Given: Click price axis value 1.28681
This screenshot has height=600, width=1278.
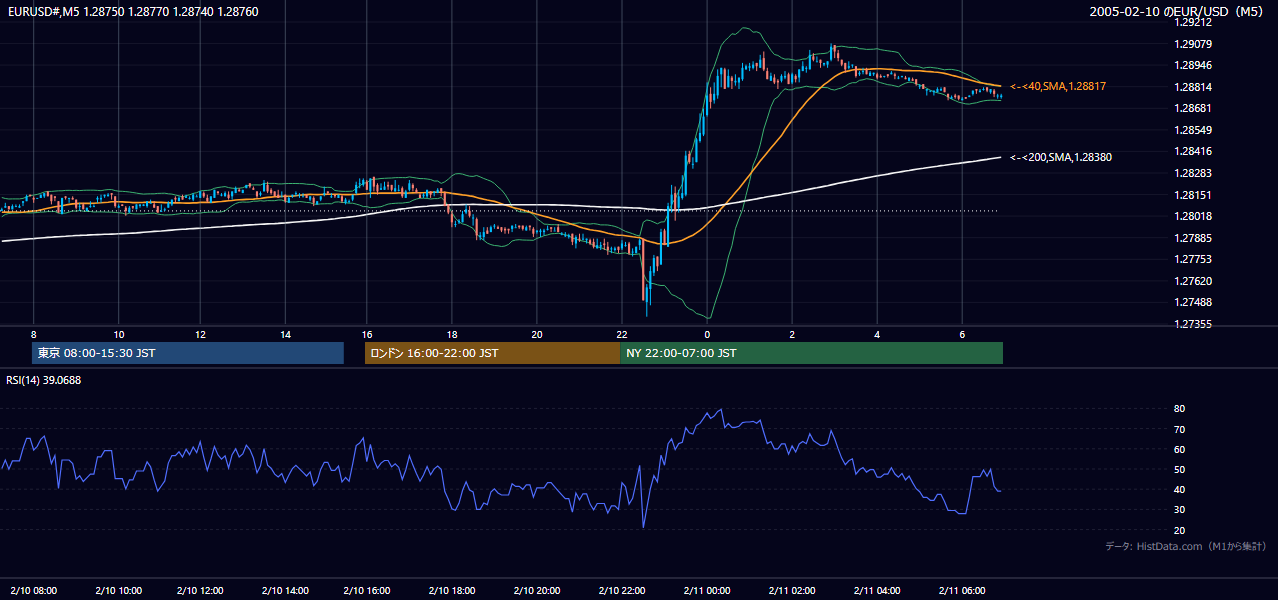Looking at the screenshot, I should (x=1194, y=108).
